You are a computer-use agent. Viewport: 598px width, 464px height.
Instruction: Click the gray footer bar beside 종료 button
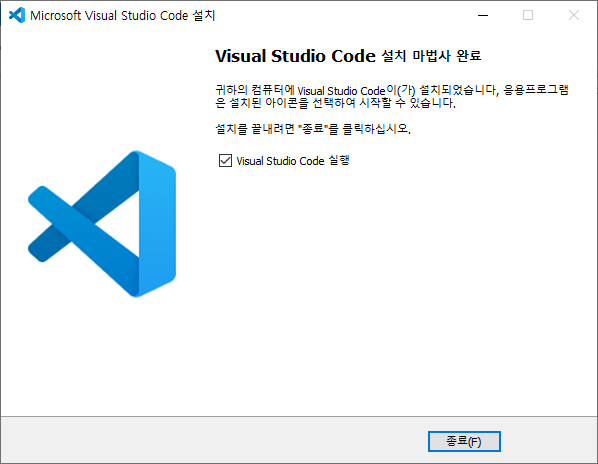pos(214,440)
